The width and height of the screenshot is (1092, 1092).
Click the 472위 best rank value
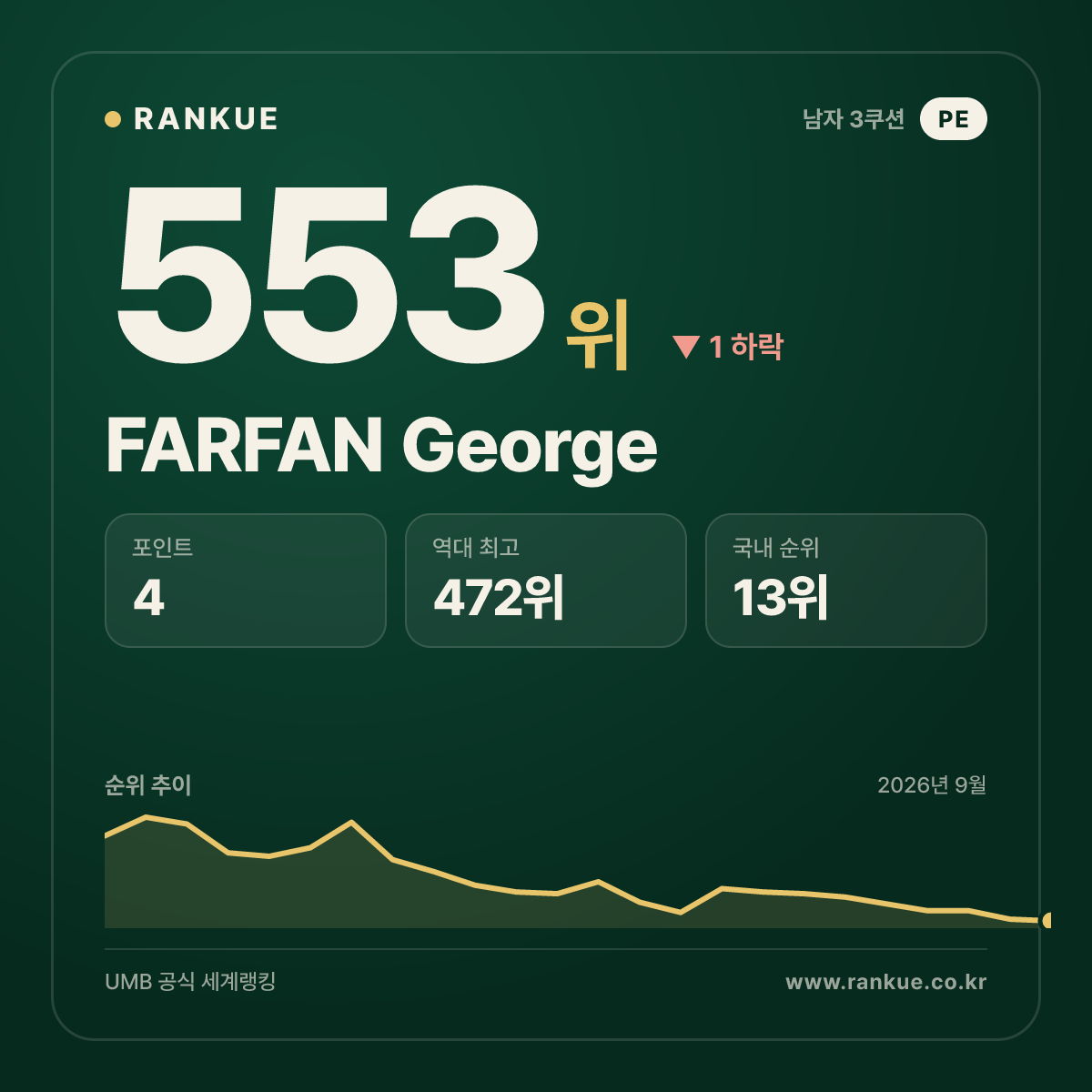[499, 598]
